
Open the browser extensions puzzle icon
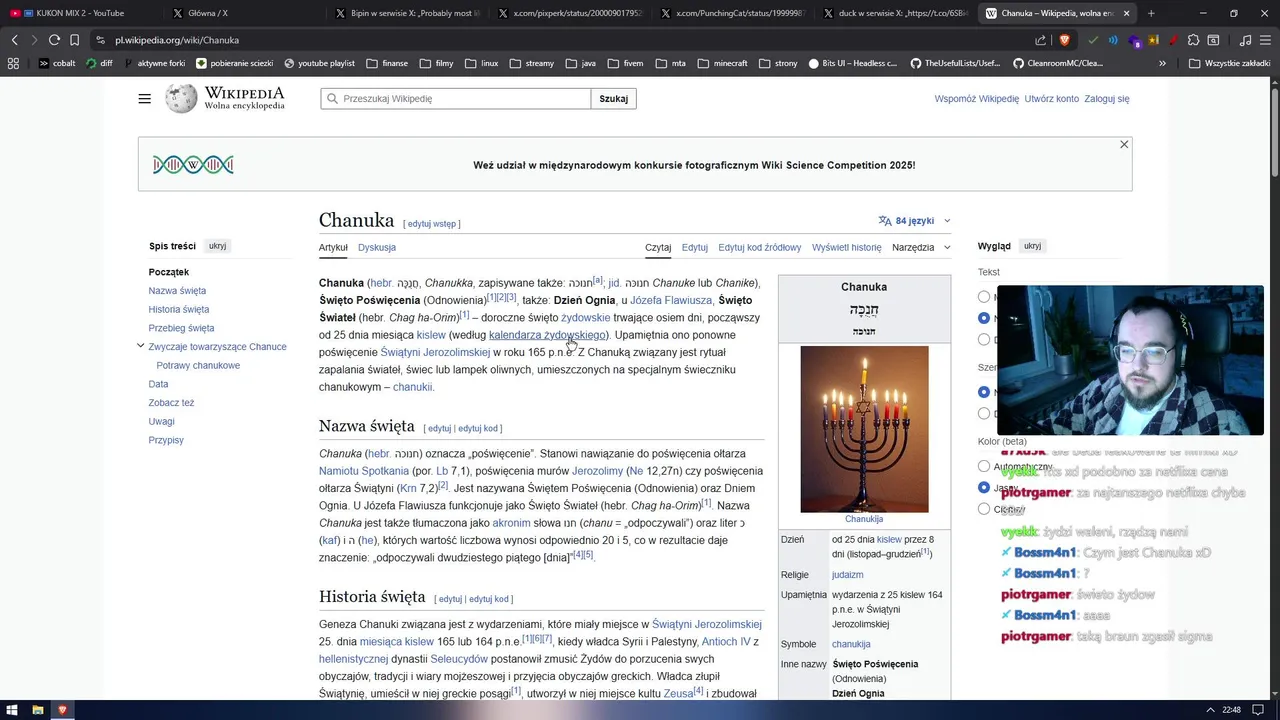click(x=1193, y=40)
